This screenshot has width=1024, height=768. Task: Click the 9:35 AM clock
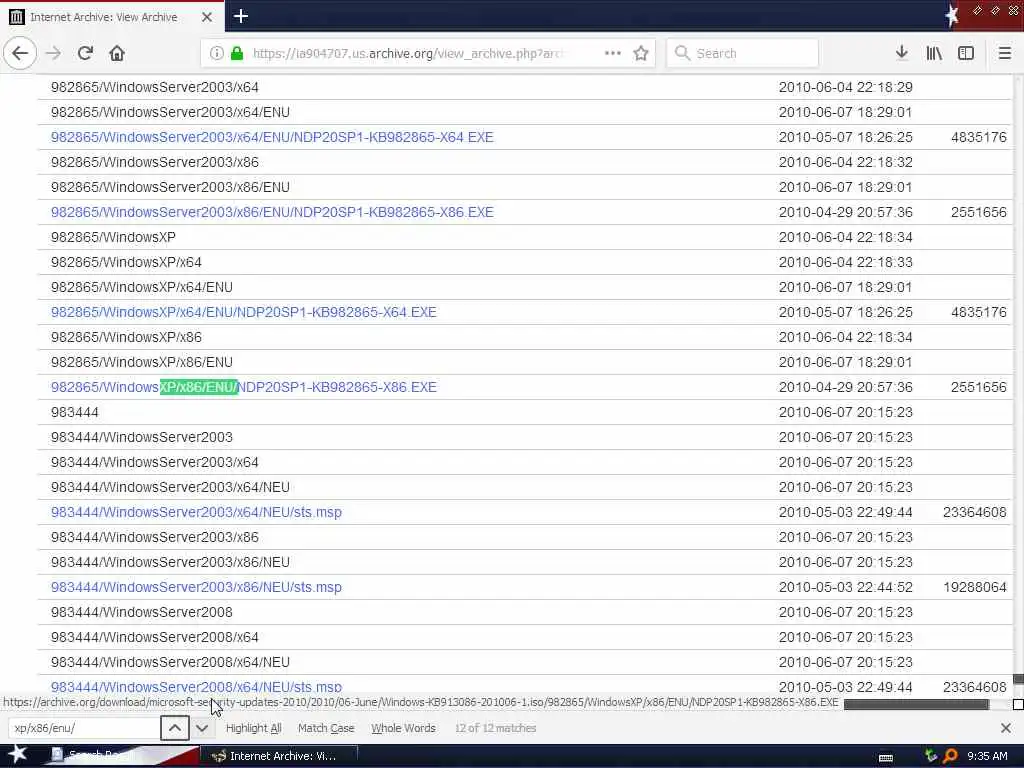[987, 756]
